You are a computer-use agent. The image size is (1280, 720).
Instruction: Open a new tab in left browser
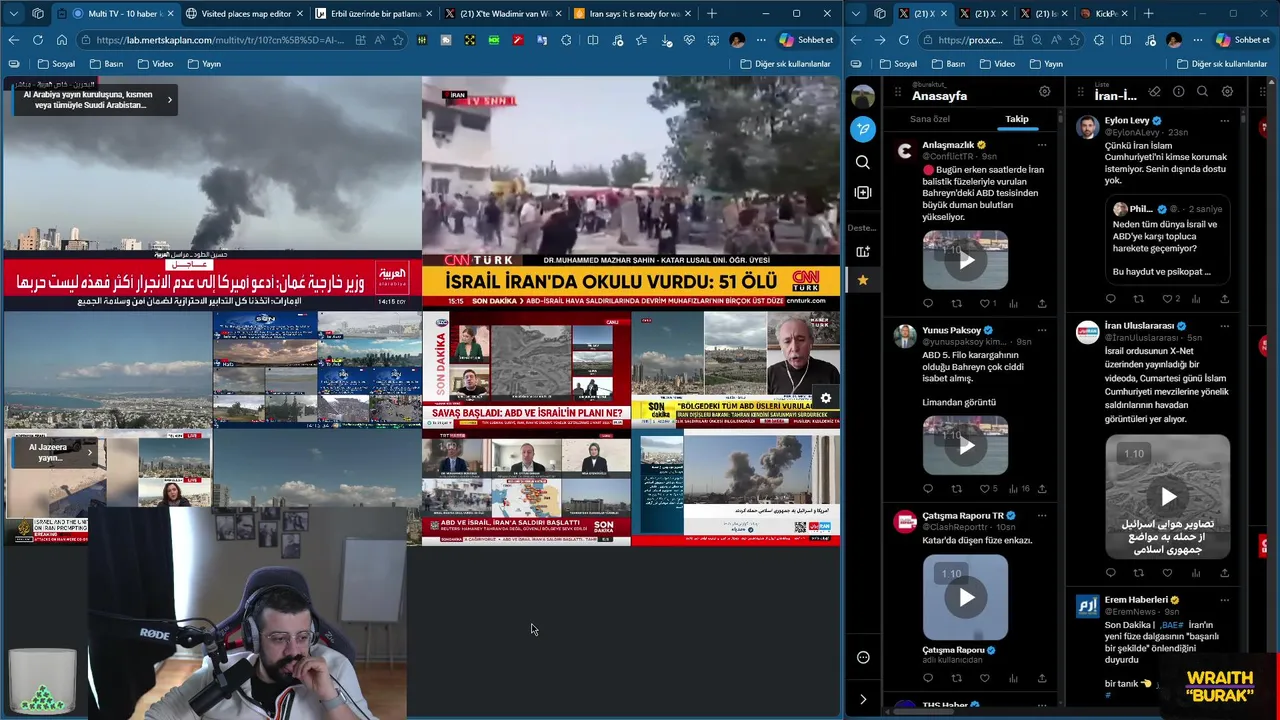click(712, 14)
